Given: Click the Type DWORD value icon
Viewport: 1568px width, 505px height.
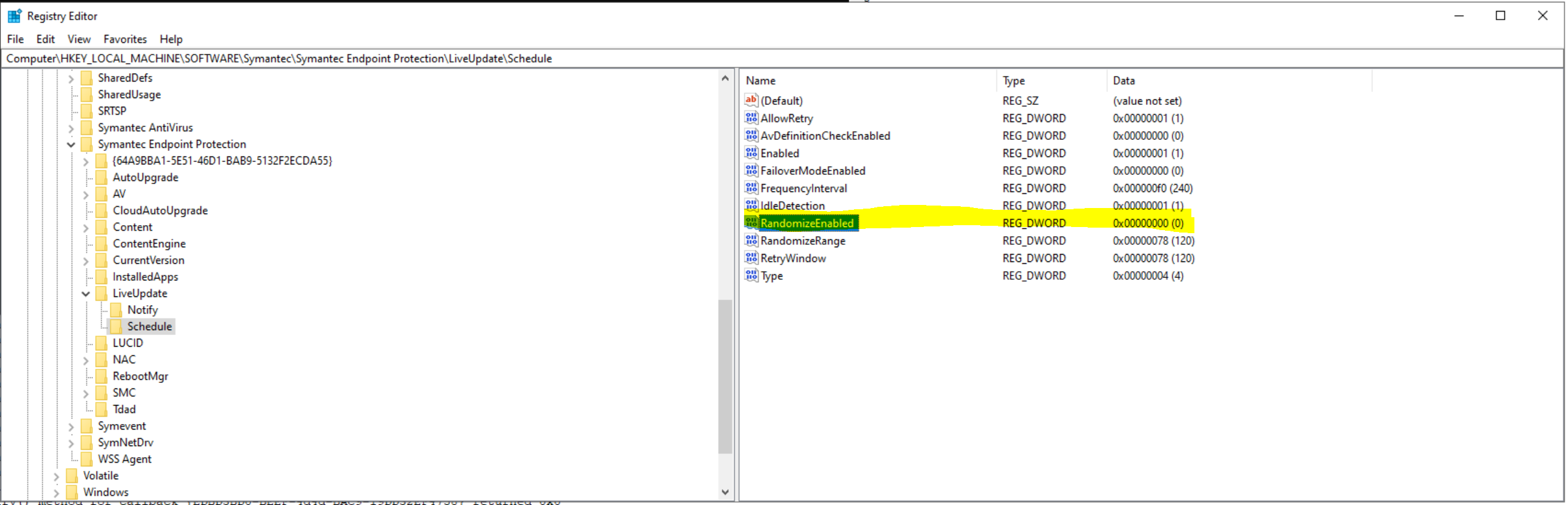Looking at the screenshot, I should 751,275.
